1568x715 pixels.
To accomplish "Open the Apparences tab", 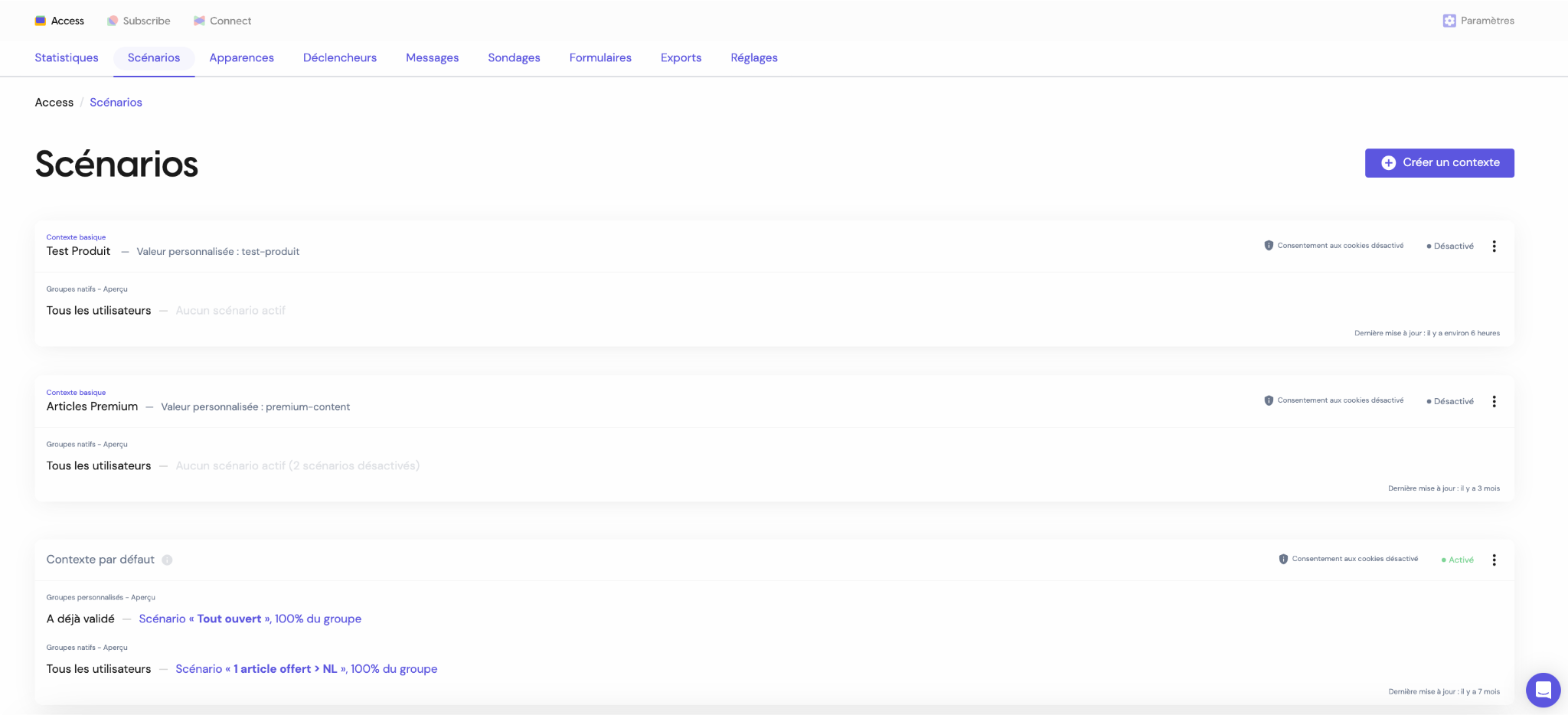I will (x=241, y=57).
